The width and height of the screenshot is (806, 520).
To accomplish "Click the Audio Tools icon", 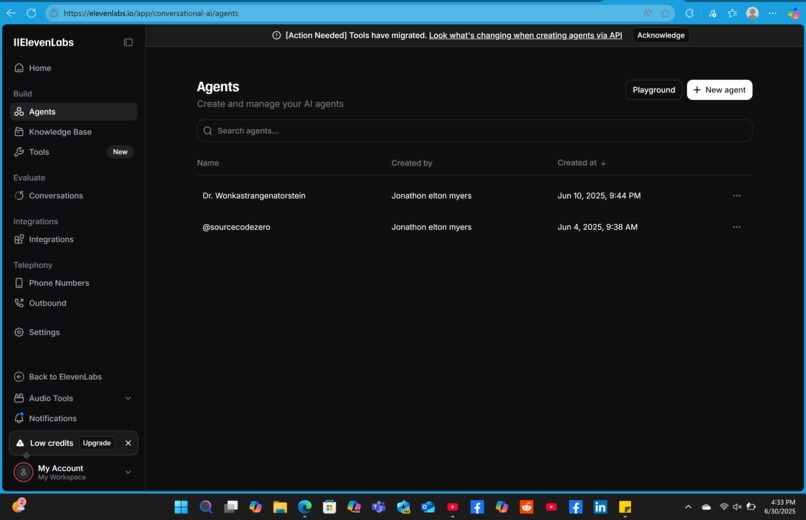I will [x=19, y=398].
